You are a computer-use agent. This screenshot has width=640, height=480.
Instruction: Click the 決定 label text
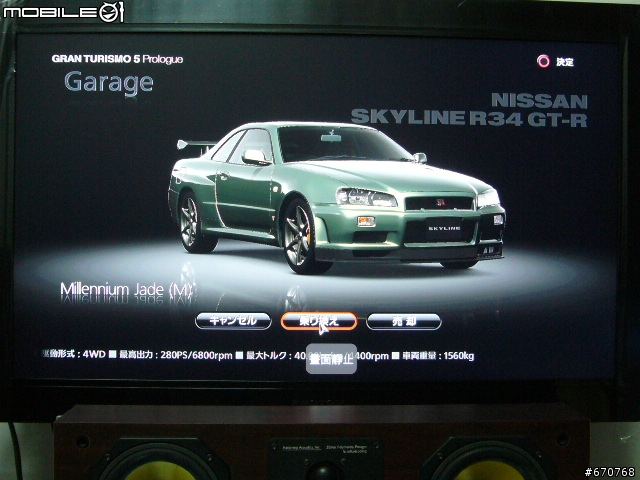coord(565,62)
